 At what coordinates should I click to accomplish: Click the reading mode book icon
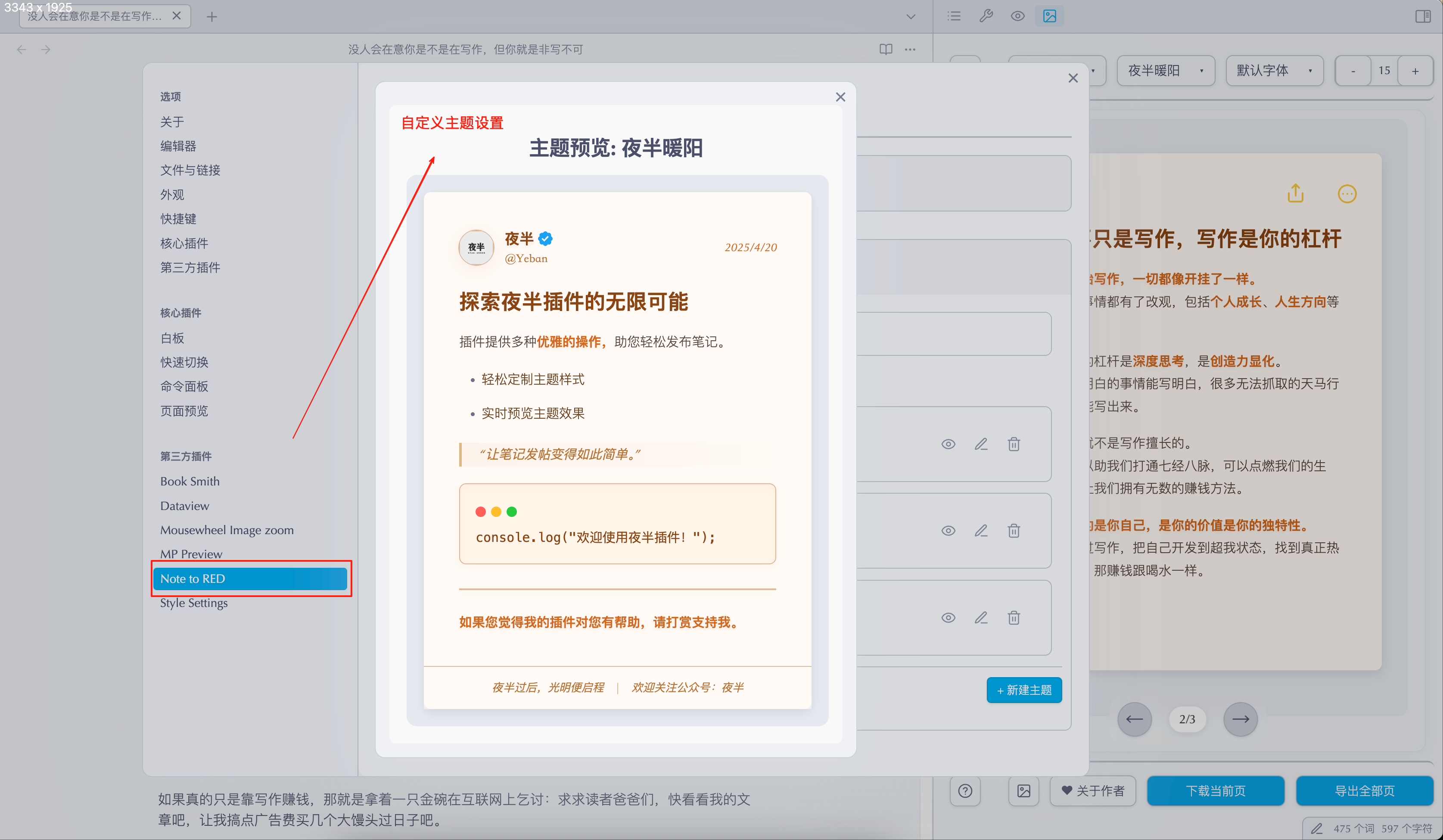click(885, 49)
